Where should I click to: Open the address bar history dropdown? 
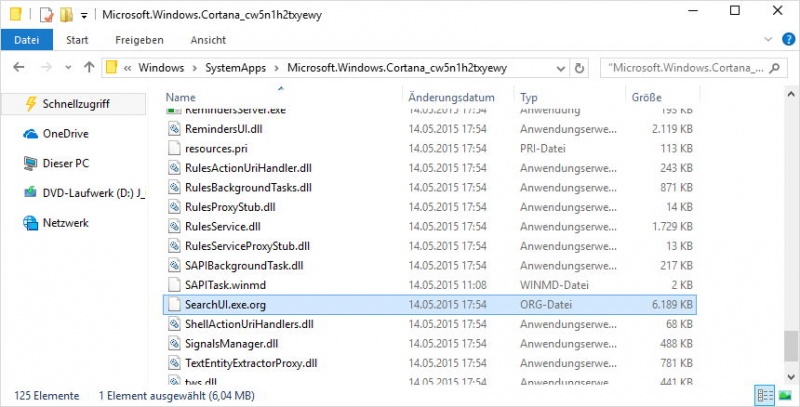pyautogui.click(x=561, y=68)
